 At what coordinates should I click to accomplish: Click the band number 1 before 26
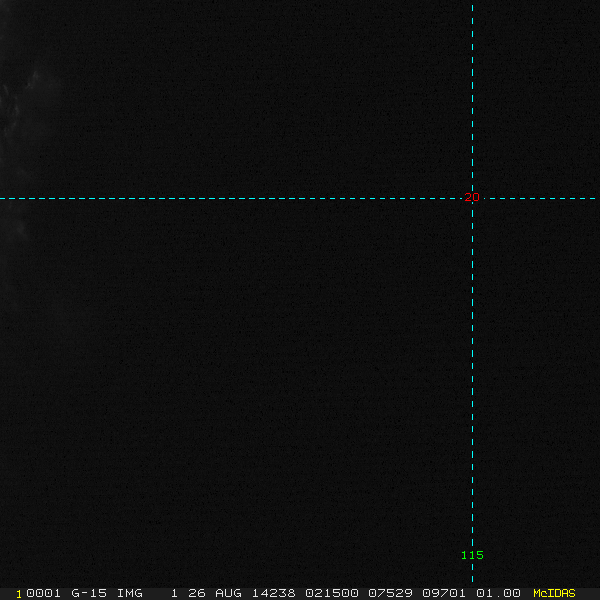coord(174,593)
